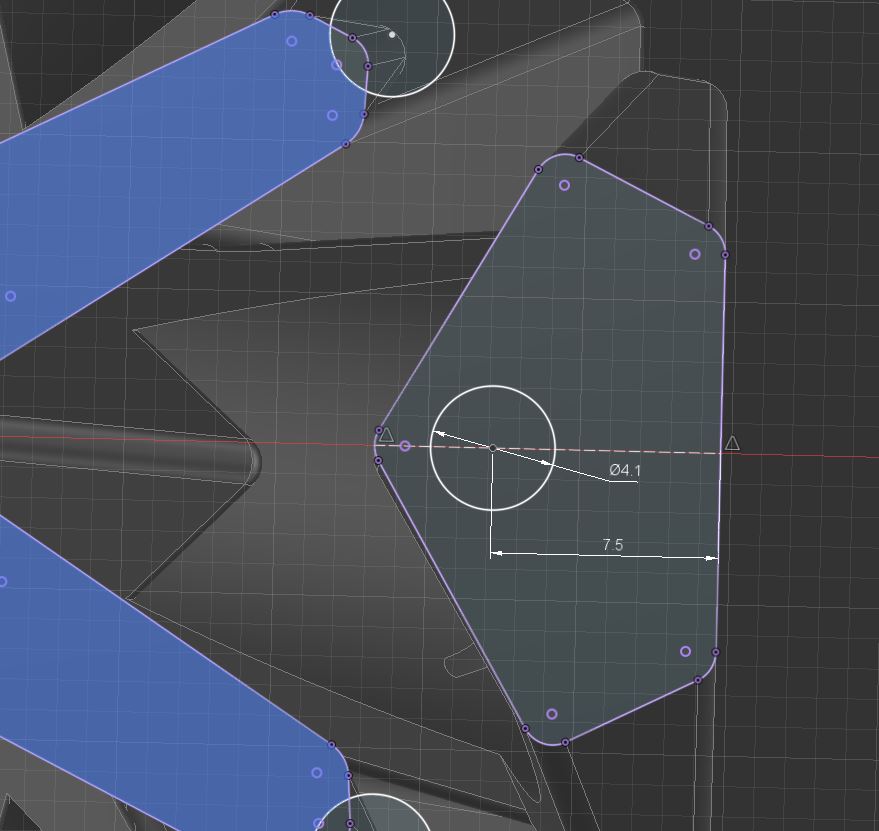Image resolution: width=879 pixels, height=831 pixels.
Task: Select the Ø4.1 diameter dimension label
Action: (624, 470)
